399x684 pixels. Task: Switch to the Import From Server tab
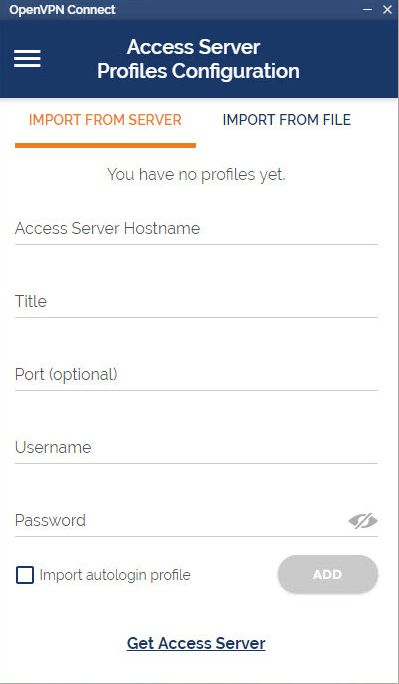pyautogui.click(x=105, y=120)
